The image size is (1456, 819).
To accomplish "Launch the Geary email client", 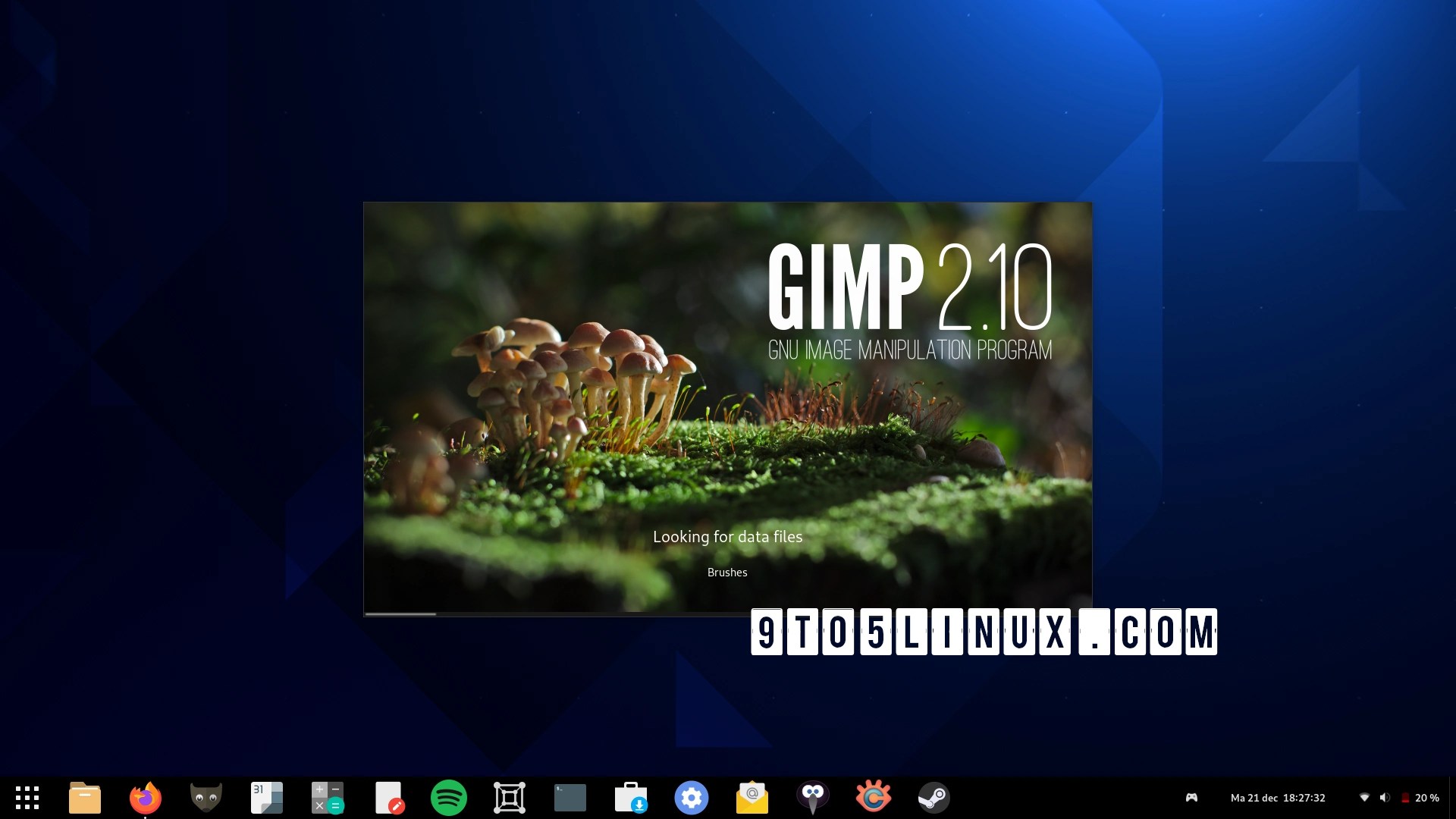I will point(752,797).
